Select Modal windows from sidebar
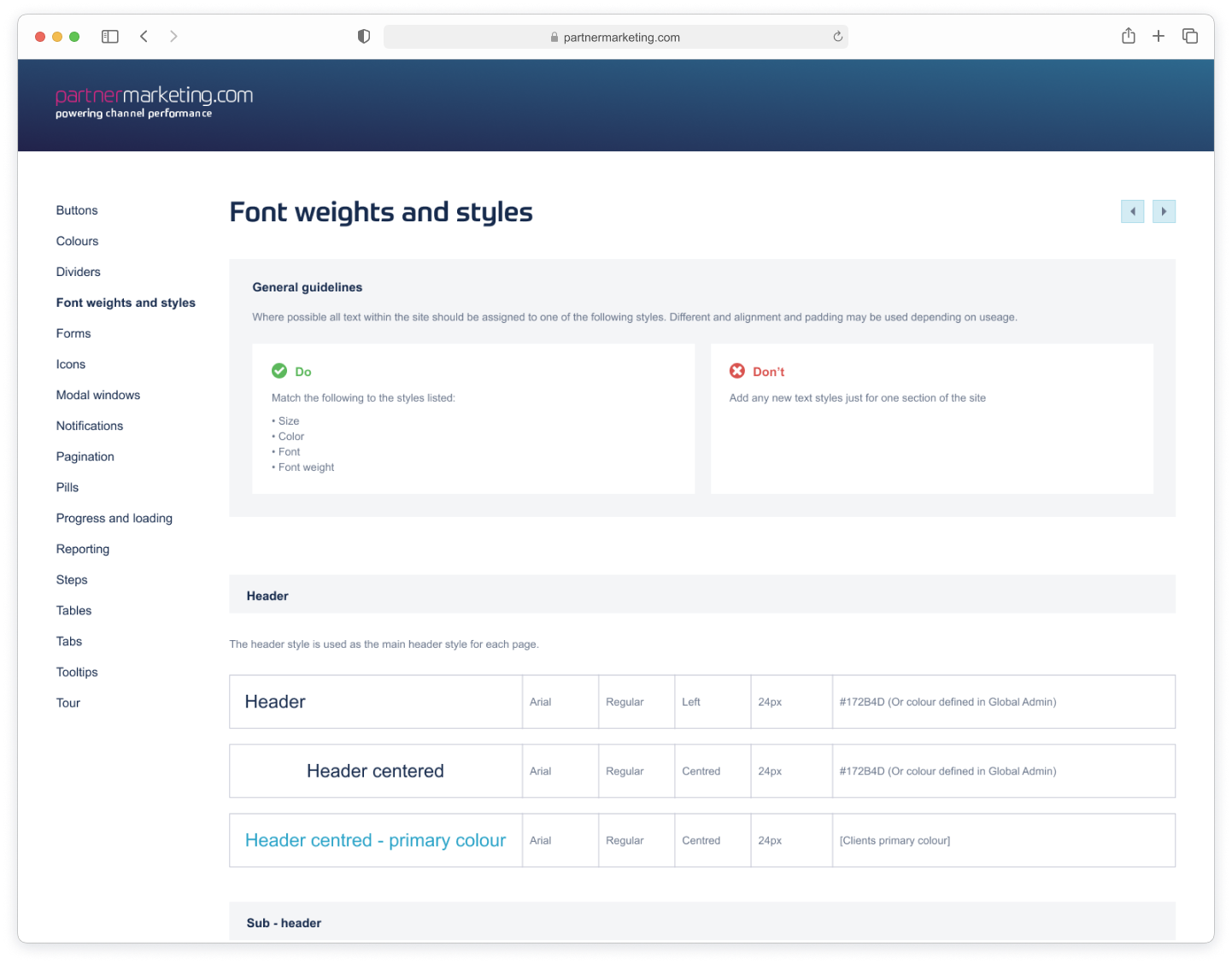 click(98, 395)
